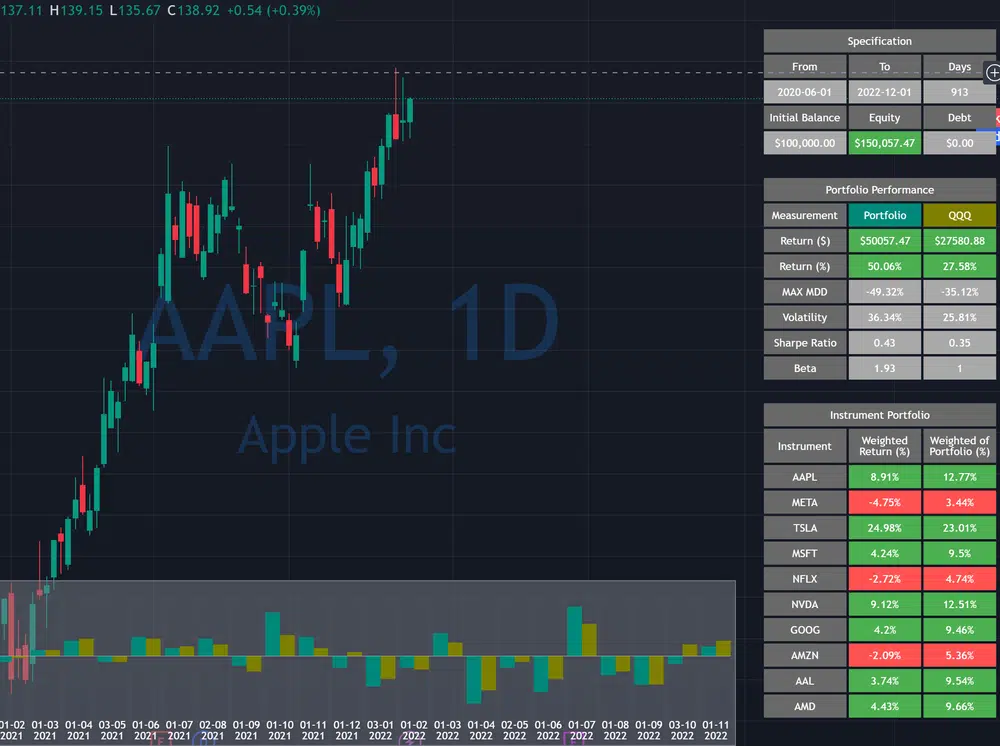Click the Portfolio Performance table title

[879, 190]
